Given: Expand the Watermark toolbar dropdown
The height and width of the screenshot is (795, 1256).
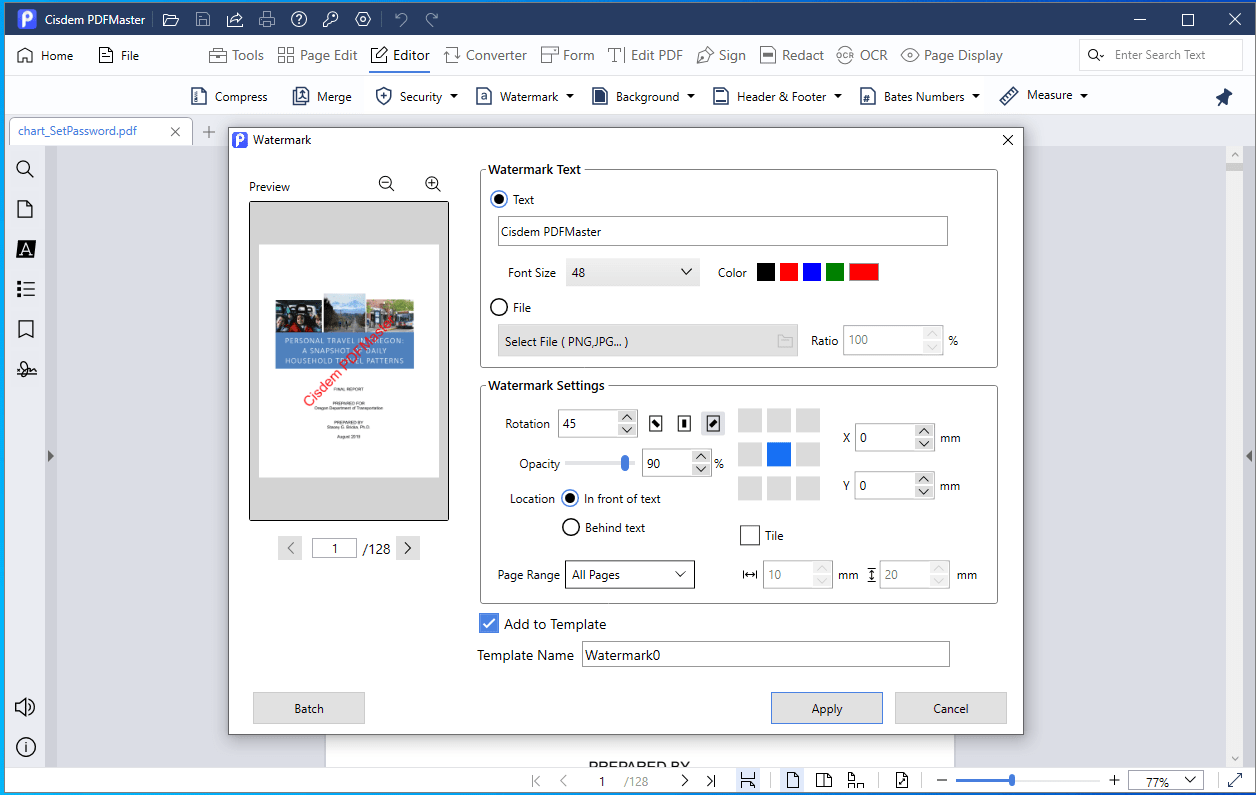Looking at the screenshot, I should 570,97.
